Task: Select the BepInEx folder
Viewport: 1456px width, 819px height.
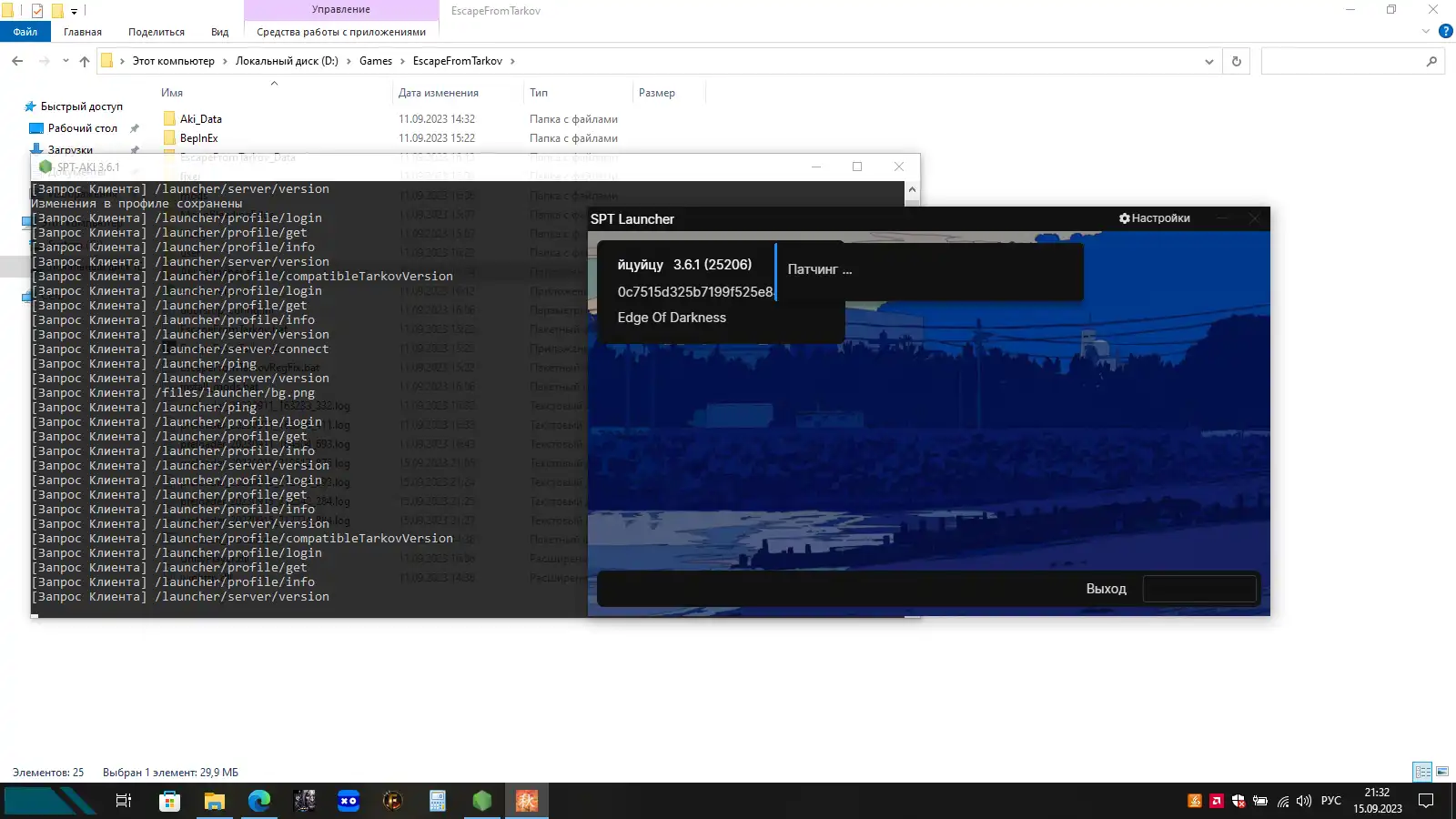Action: click(x=198, y=138)
